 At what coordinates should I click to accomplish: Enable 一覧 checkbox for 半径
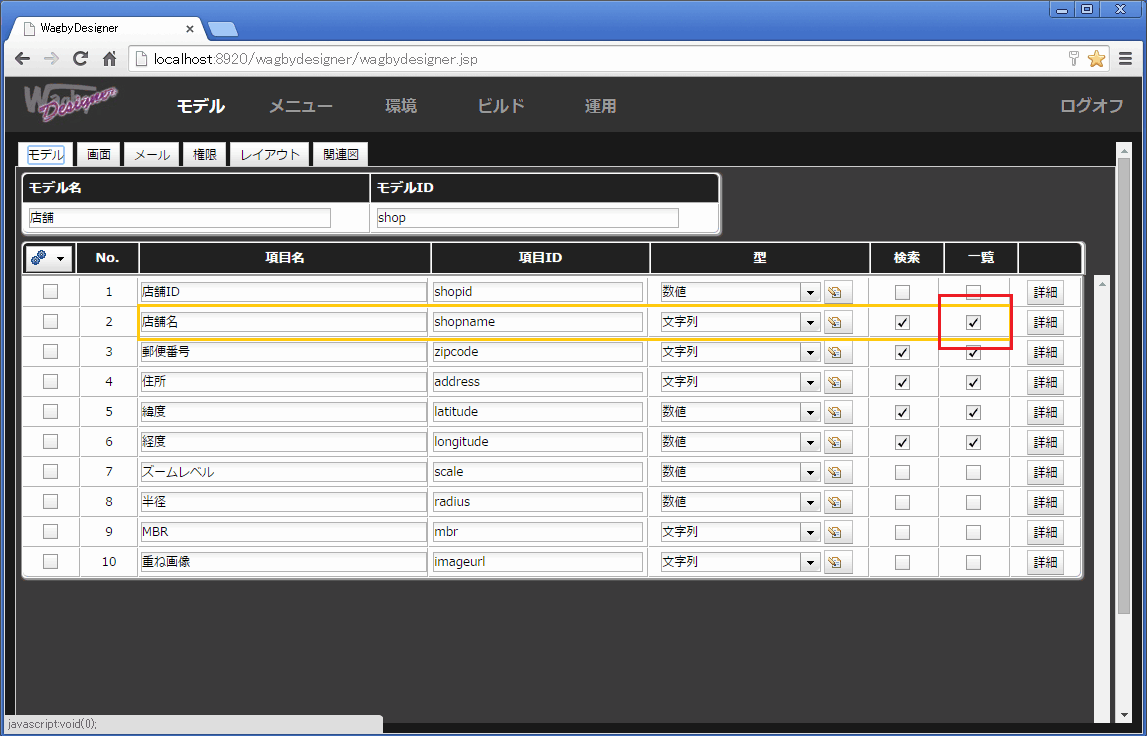(973, 503)
